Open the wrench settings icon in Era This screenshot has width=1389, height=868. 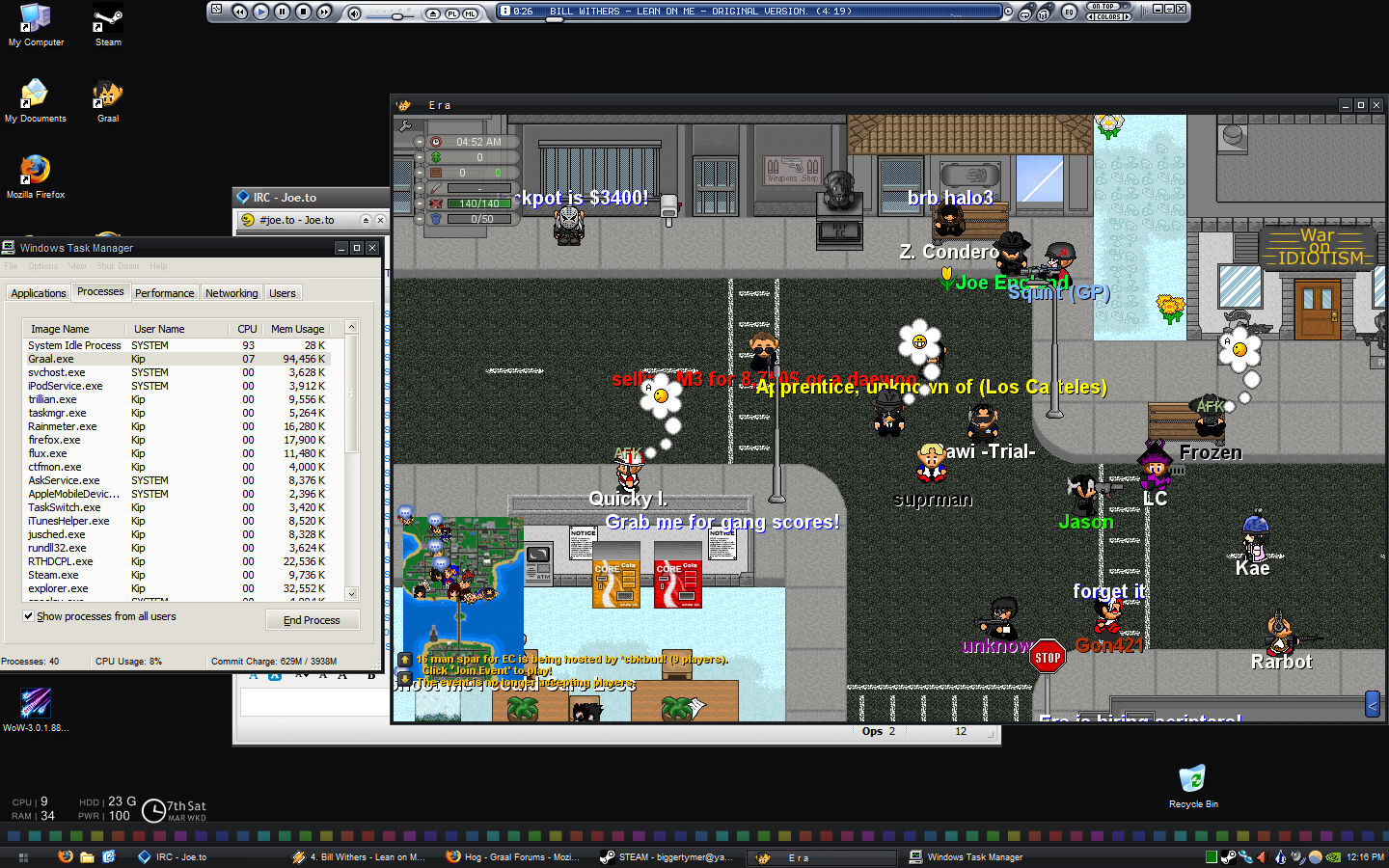click(x=405, y=125)
